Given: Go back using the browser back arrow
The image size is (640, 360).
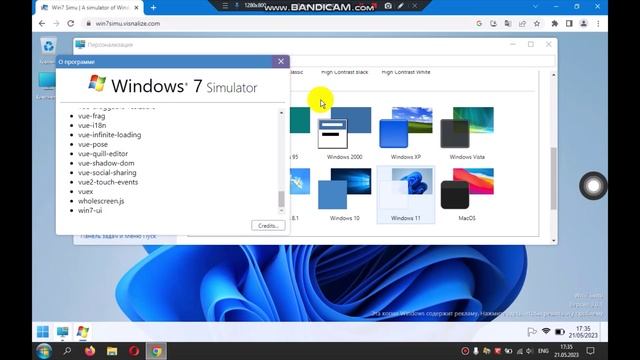Looking at the screenshot, I should 42,24.
